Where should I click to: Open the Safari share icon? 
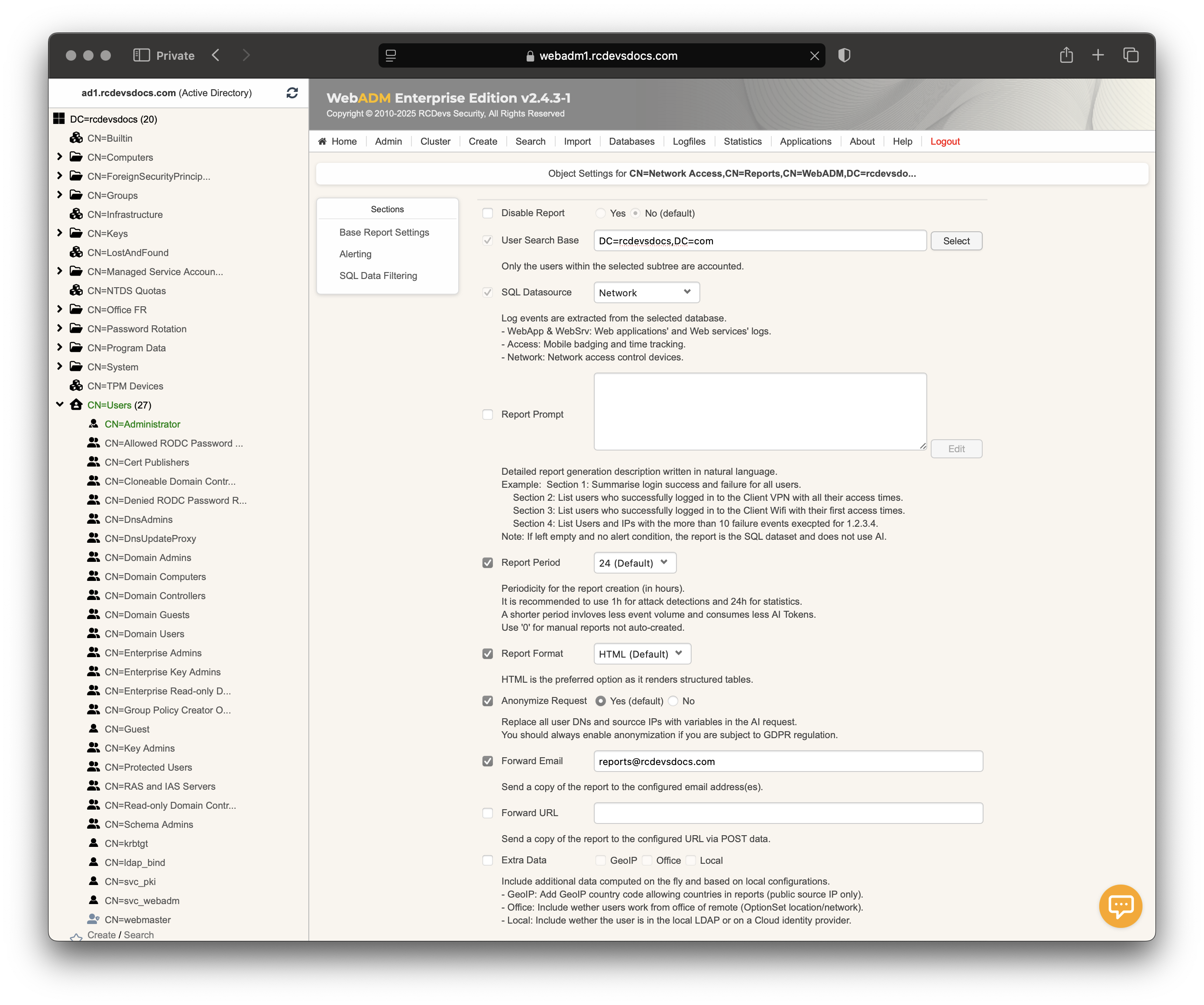click(x=1066, y=55)
